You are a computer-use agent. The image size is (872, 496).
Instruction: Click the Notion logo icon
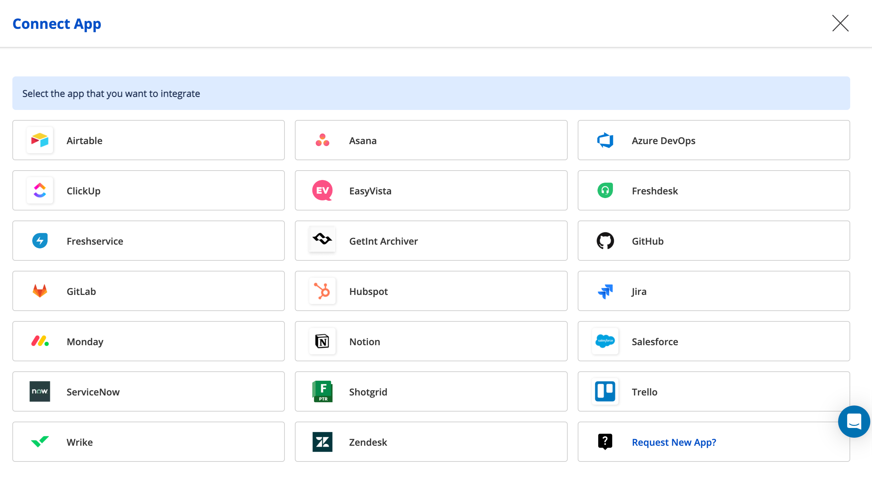[322, 341]
